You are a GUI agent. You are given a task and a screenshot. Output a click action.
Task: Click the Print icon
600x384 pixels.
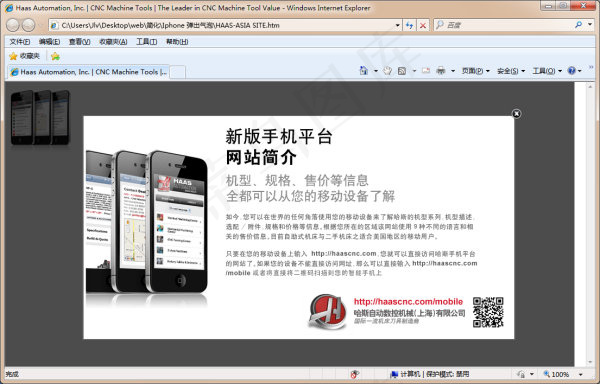pos(441,71)
